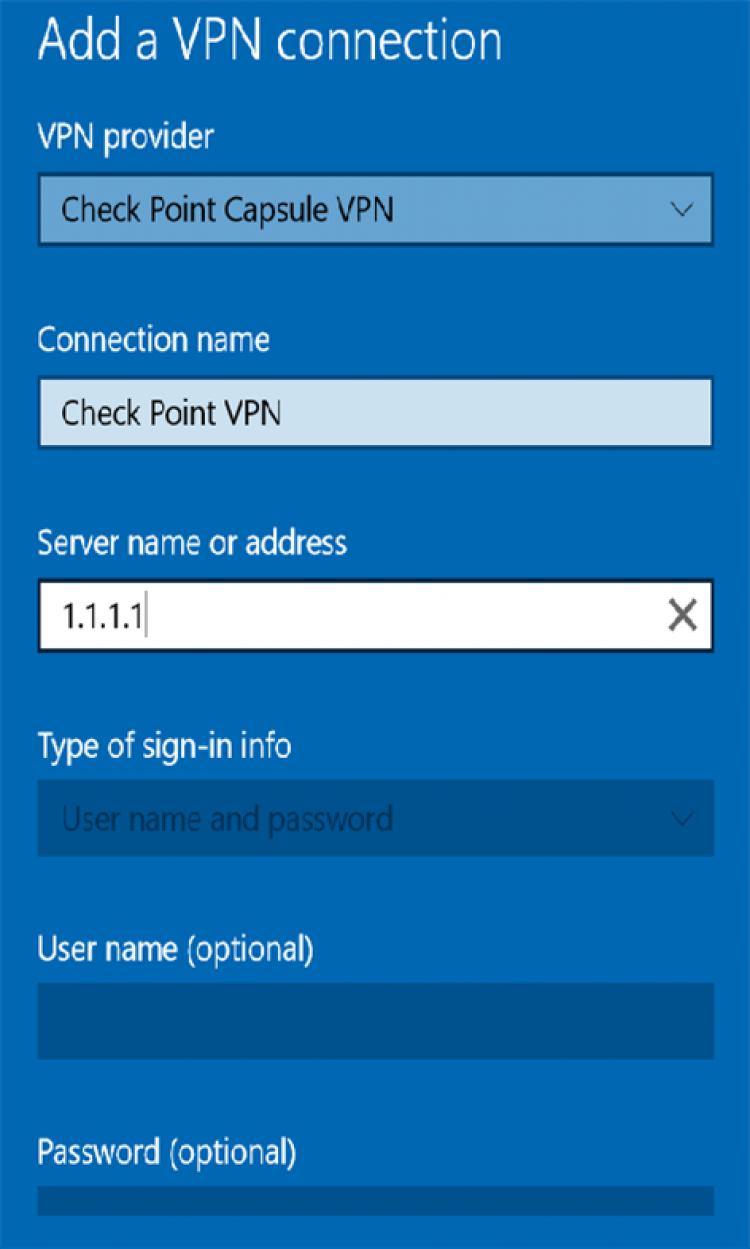Click the "Connection name" label
Viewport: 750px width, 1249px height.
[154, 339]
